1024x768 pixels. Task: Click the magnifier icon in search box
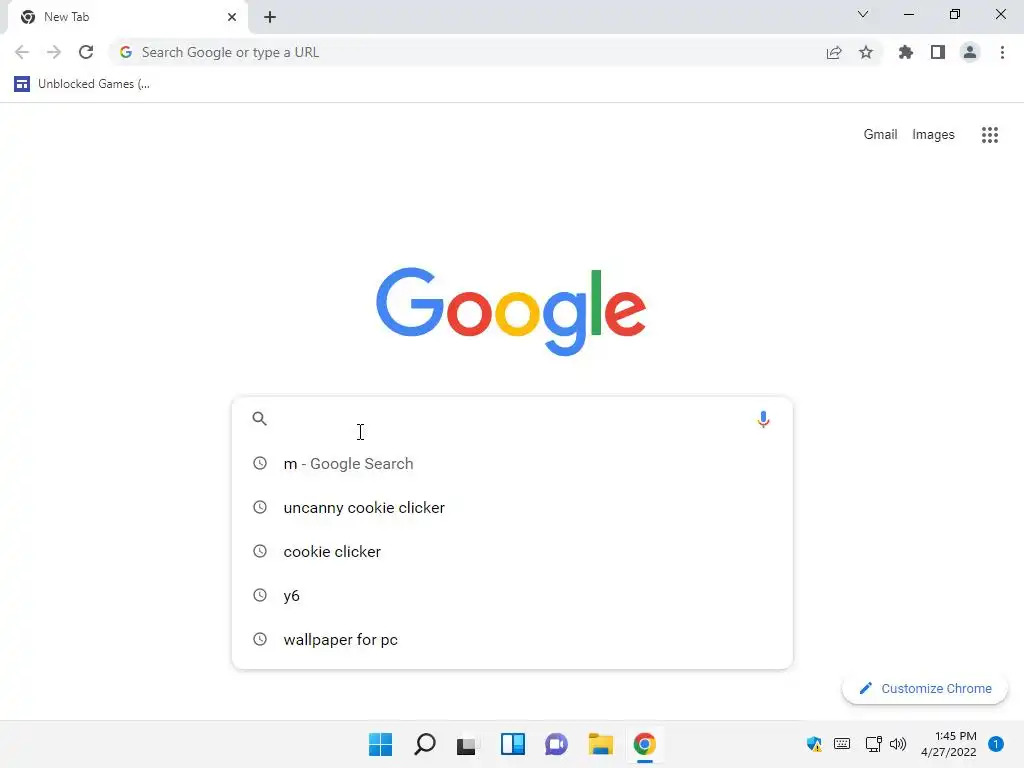(x=259, y=419)
